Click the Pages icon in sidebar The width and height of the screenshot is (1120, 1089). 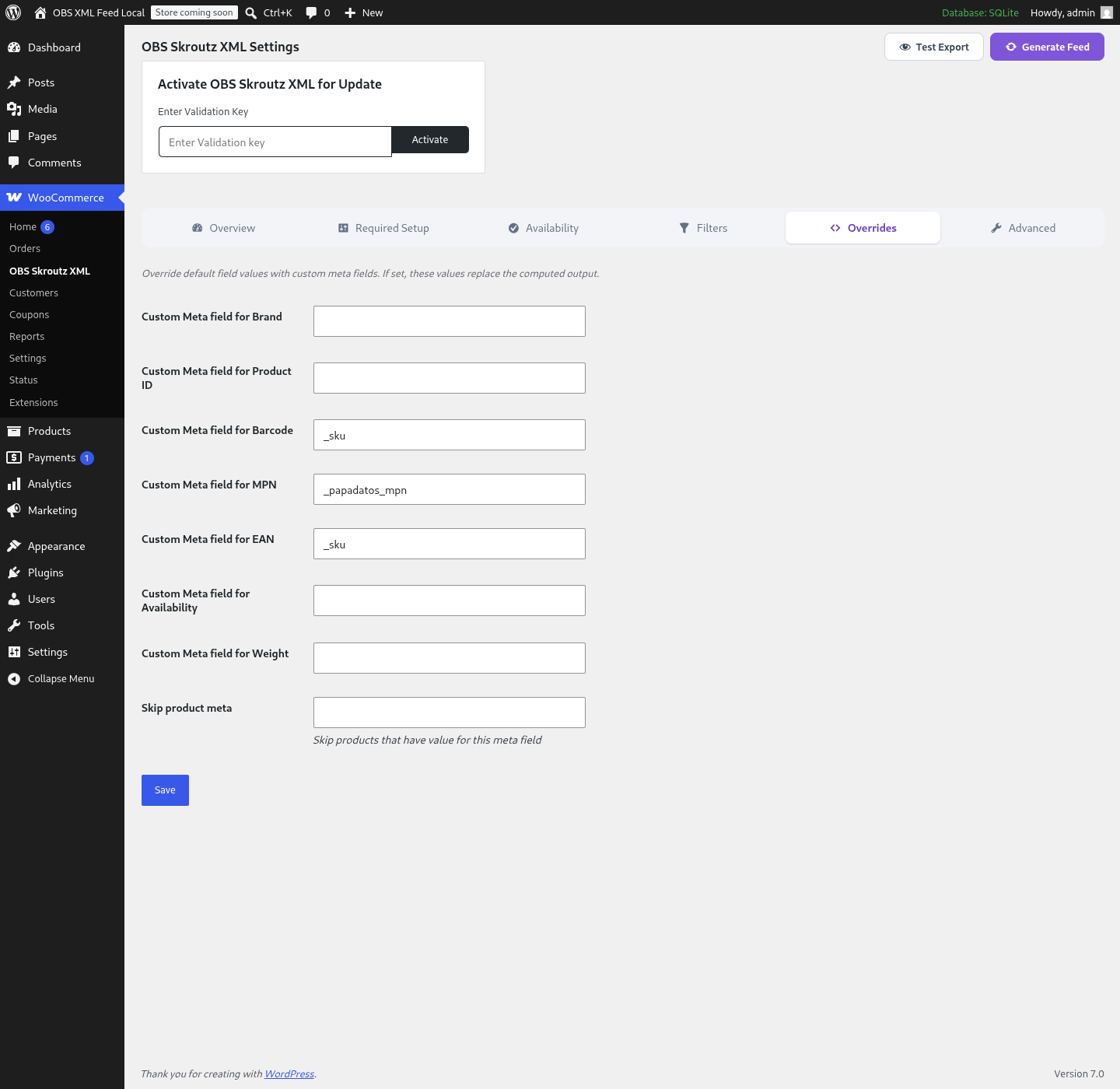coord(14,136)
